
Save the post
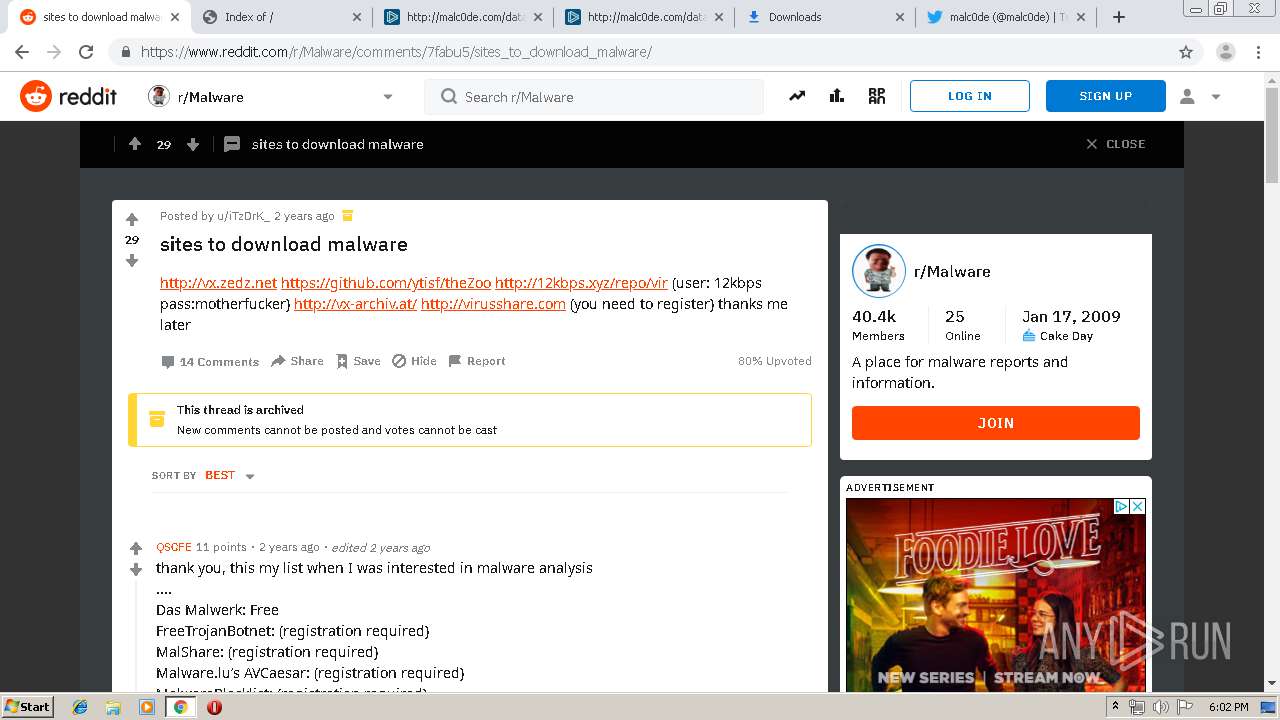pyautogui.click(x=358, y=361)
